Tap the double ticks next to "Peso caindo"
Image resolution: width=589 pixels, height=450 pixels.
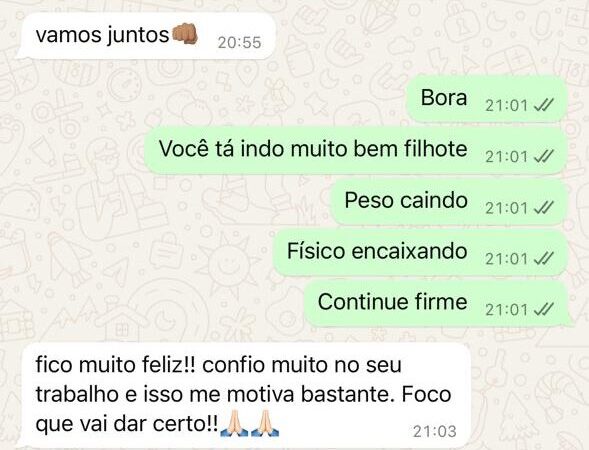point(544,207)
